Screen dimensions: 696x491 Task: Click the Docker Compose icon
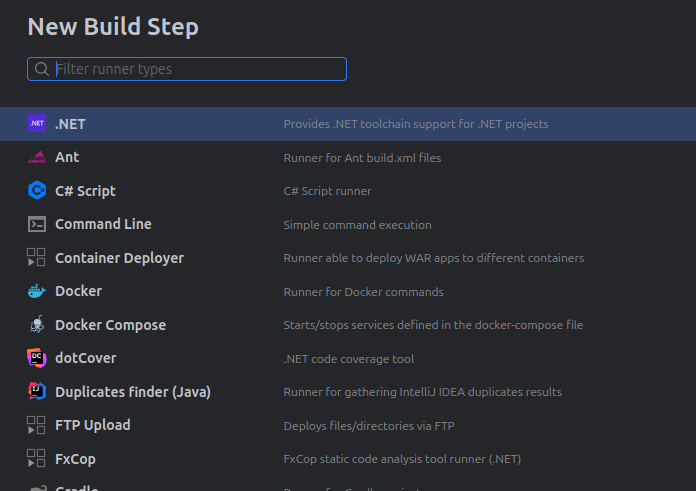tap(37, 325)
